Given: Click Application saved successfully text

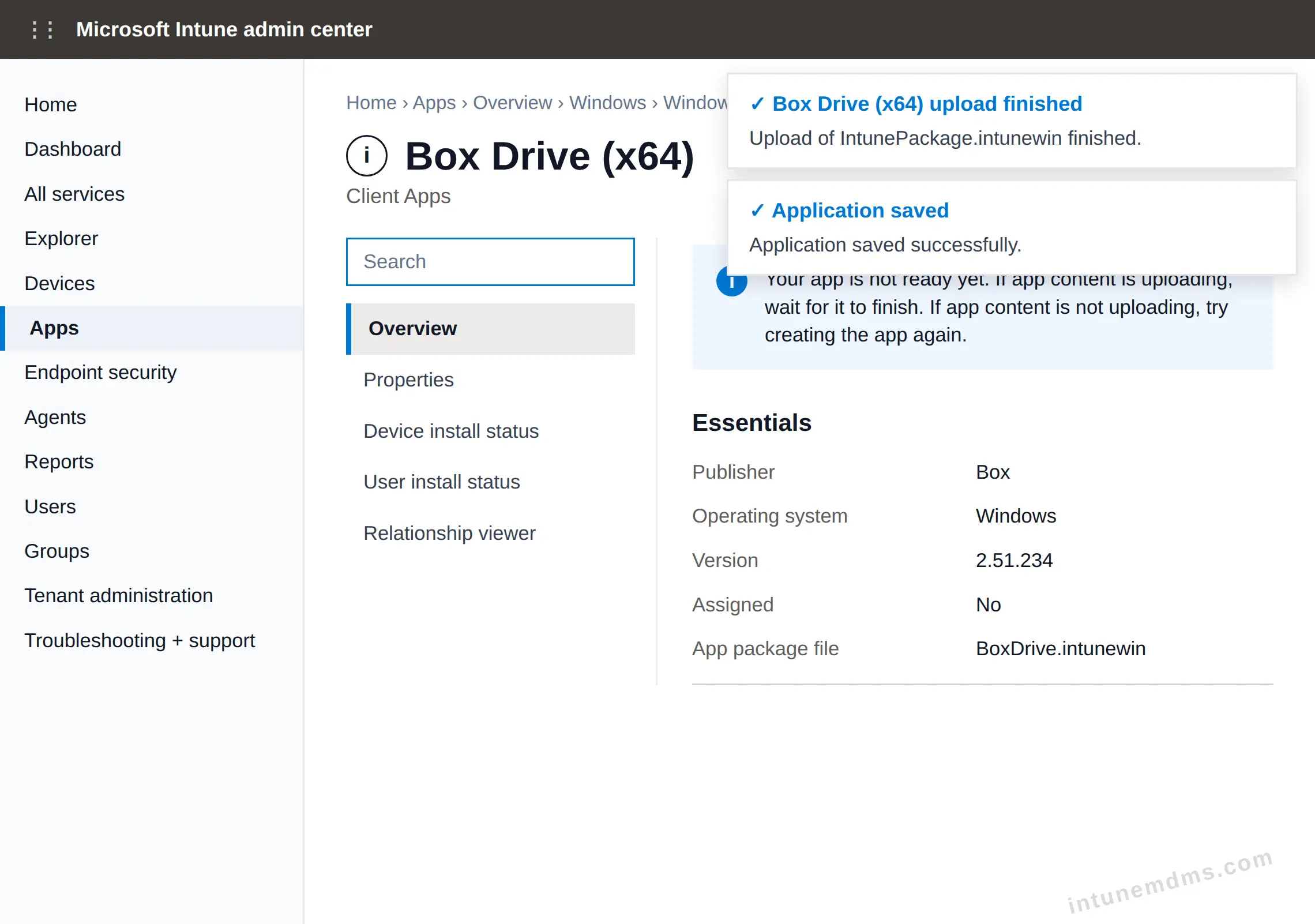Looking at the screenshot, I should [885, 245].
